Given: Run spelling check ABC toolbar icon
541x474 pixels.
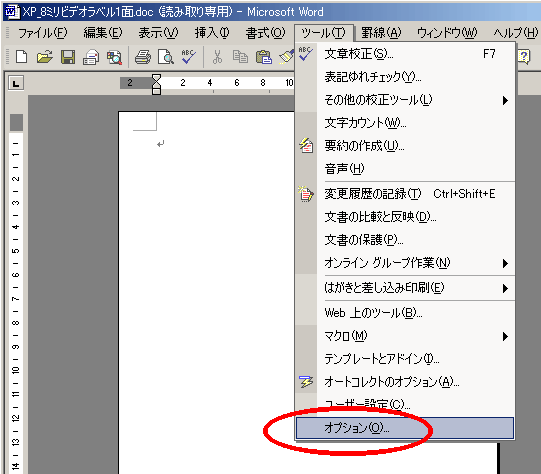Looking at the screenshot, I should (x=188, y=57).
